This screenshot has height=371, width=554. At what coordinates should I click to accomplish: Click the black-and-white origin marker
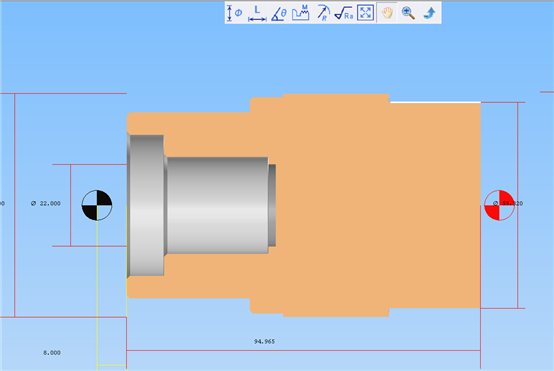97,205
